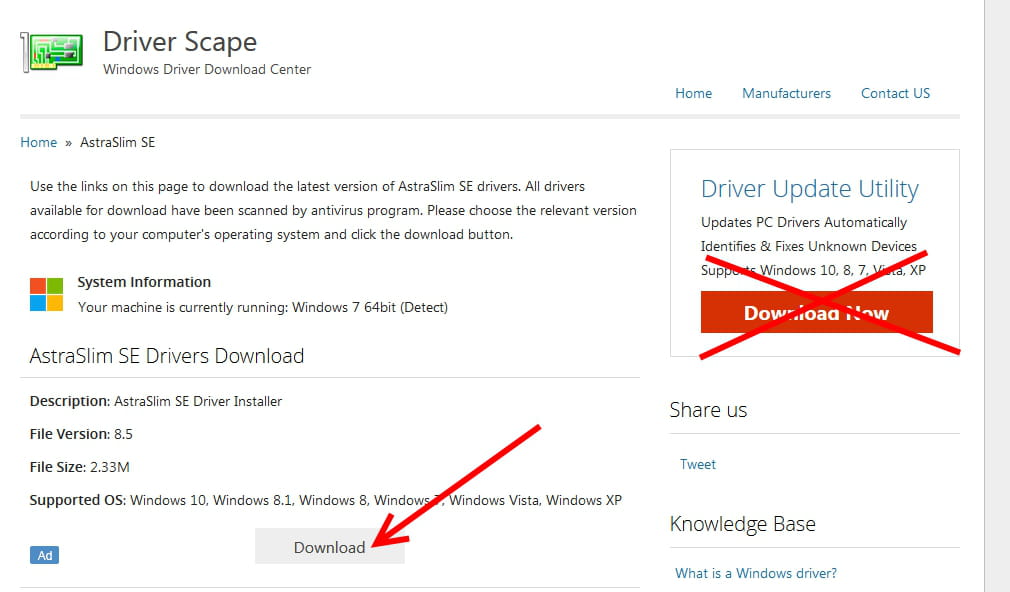
Task: Click the 'Share us' heading
Action: coord(708,410)
